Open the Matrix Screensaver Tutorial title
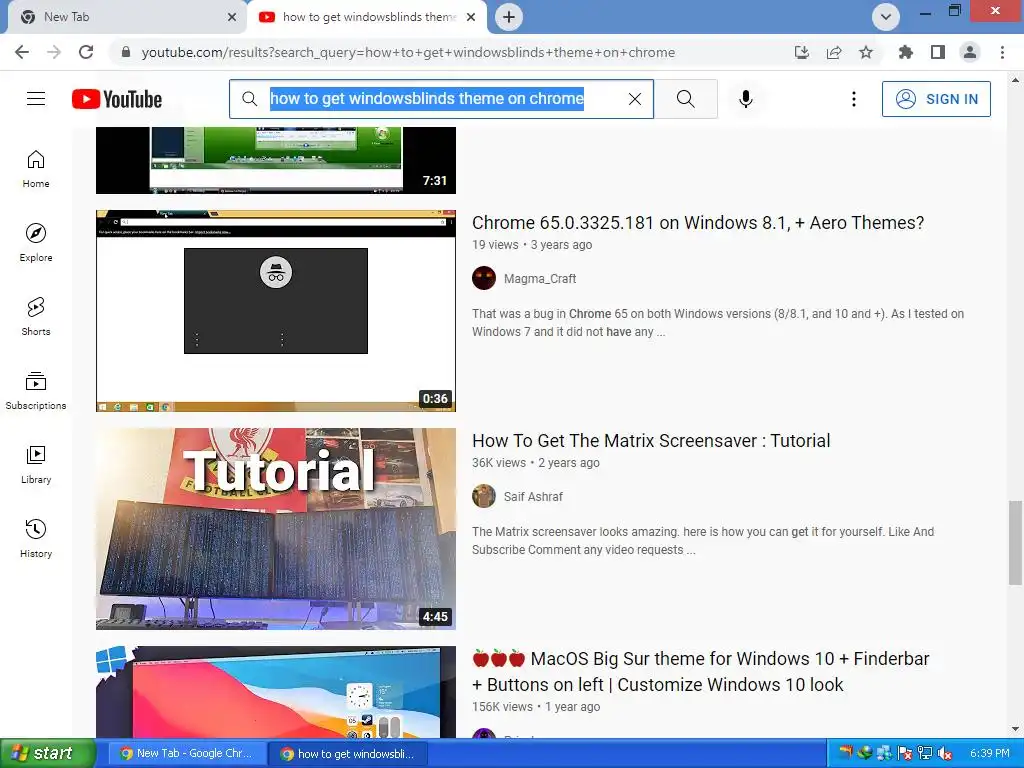The width and height of the screenshot is (1024, 768). tap(651, 441)
